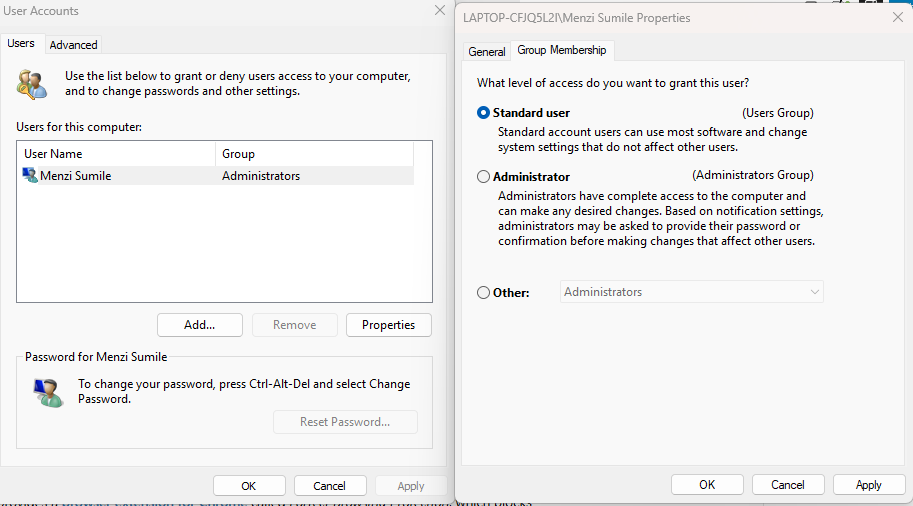The height and width of the screenshot is (506, 913).
Task: Select the Group Membership tab
Action: coord(562,50)
